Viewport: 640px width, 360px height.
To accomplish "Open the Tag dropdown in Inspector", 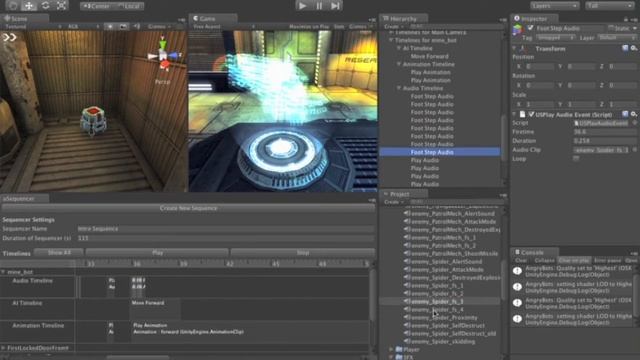I will [x=555, y=38].
